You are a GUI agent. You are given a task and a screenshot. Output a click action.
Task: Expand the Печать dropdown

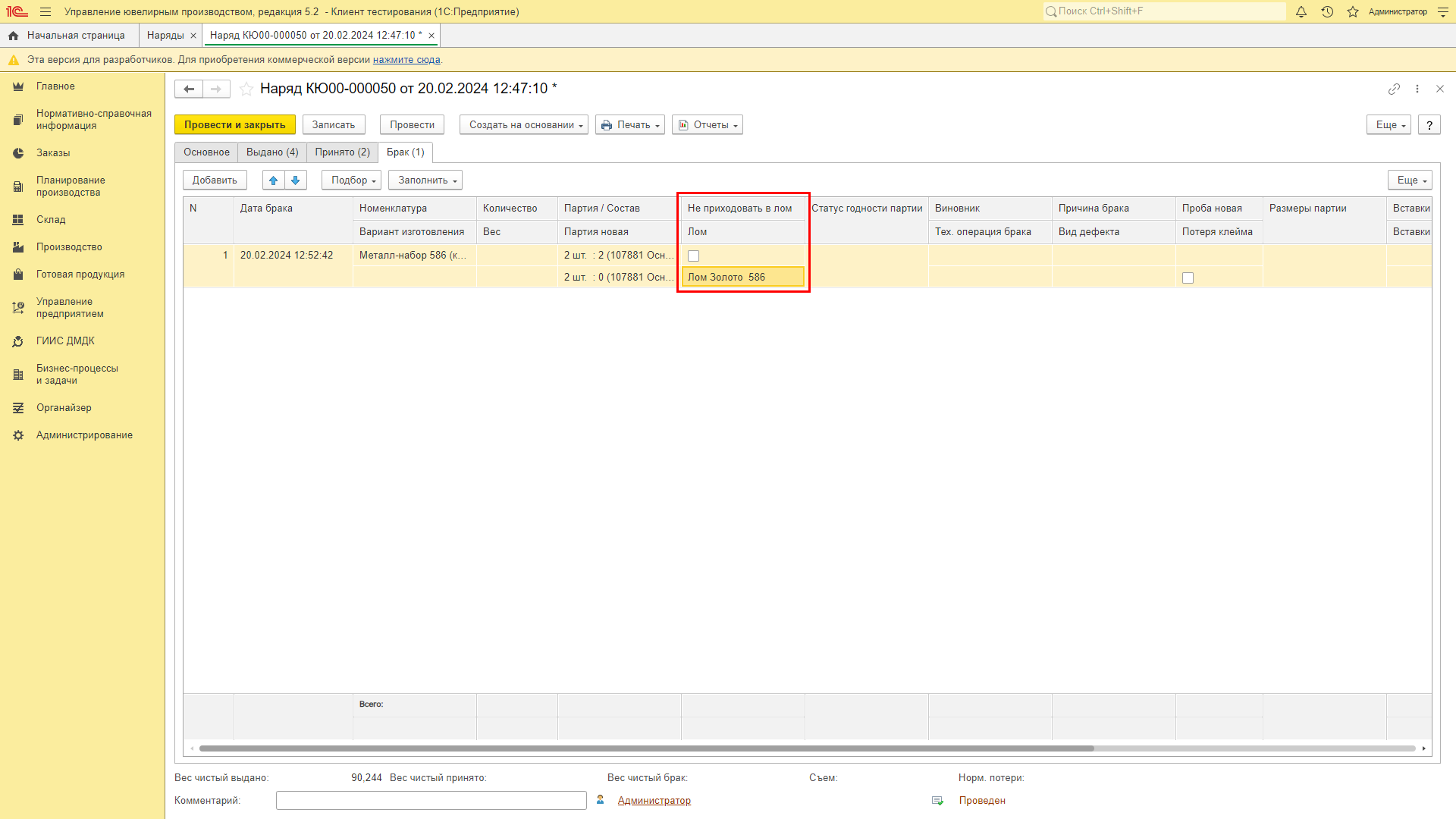(629, 125)
